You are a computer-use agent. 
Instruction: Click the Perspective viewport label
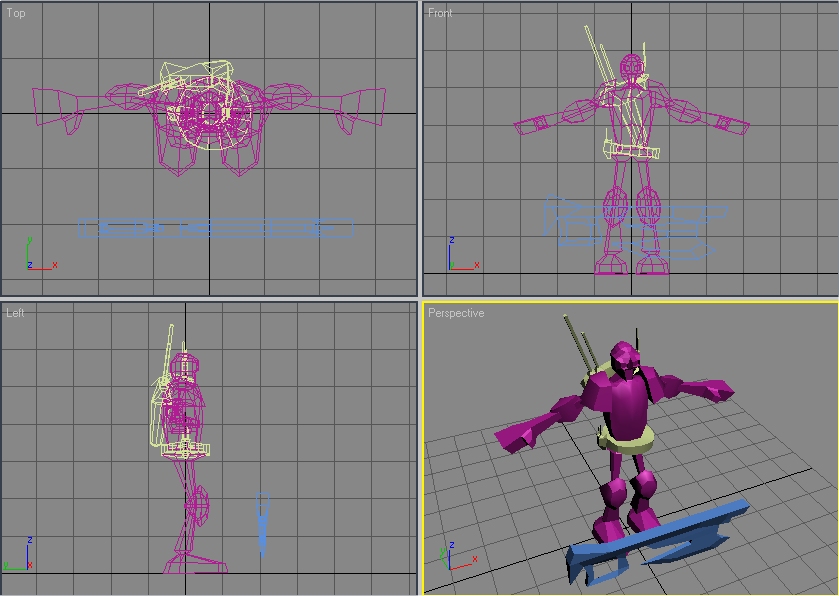point(456,313)
